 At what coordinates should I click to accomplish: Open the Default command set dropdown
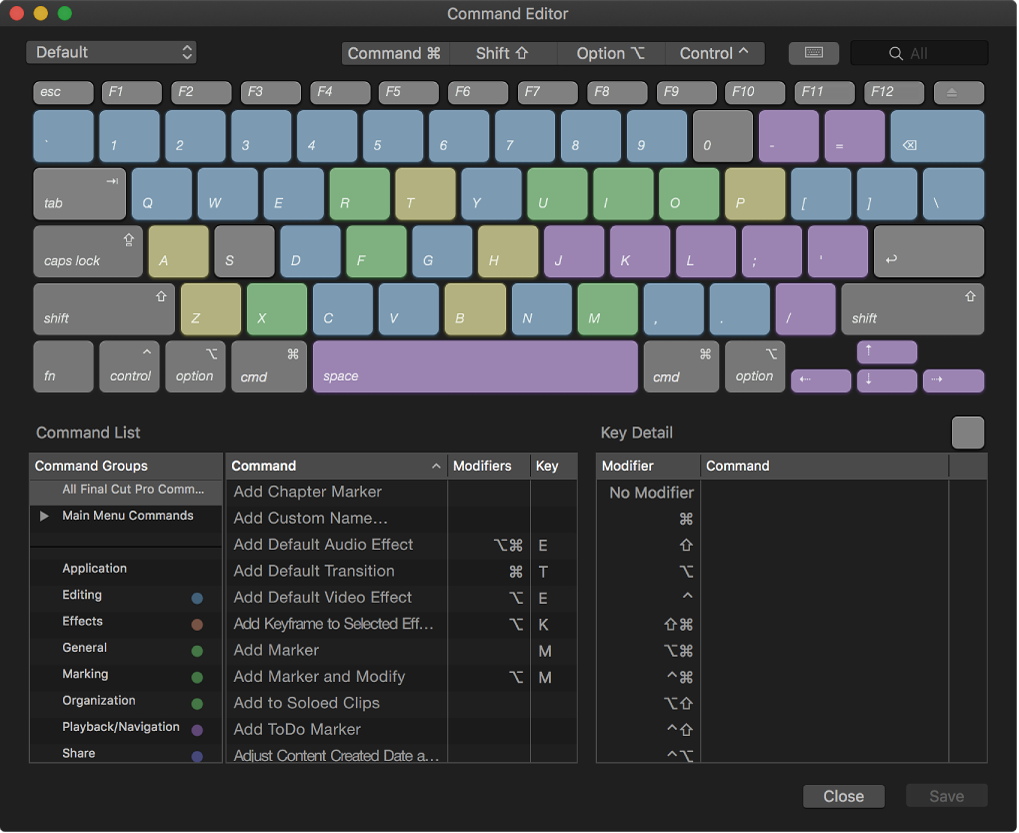pos(110,50)
